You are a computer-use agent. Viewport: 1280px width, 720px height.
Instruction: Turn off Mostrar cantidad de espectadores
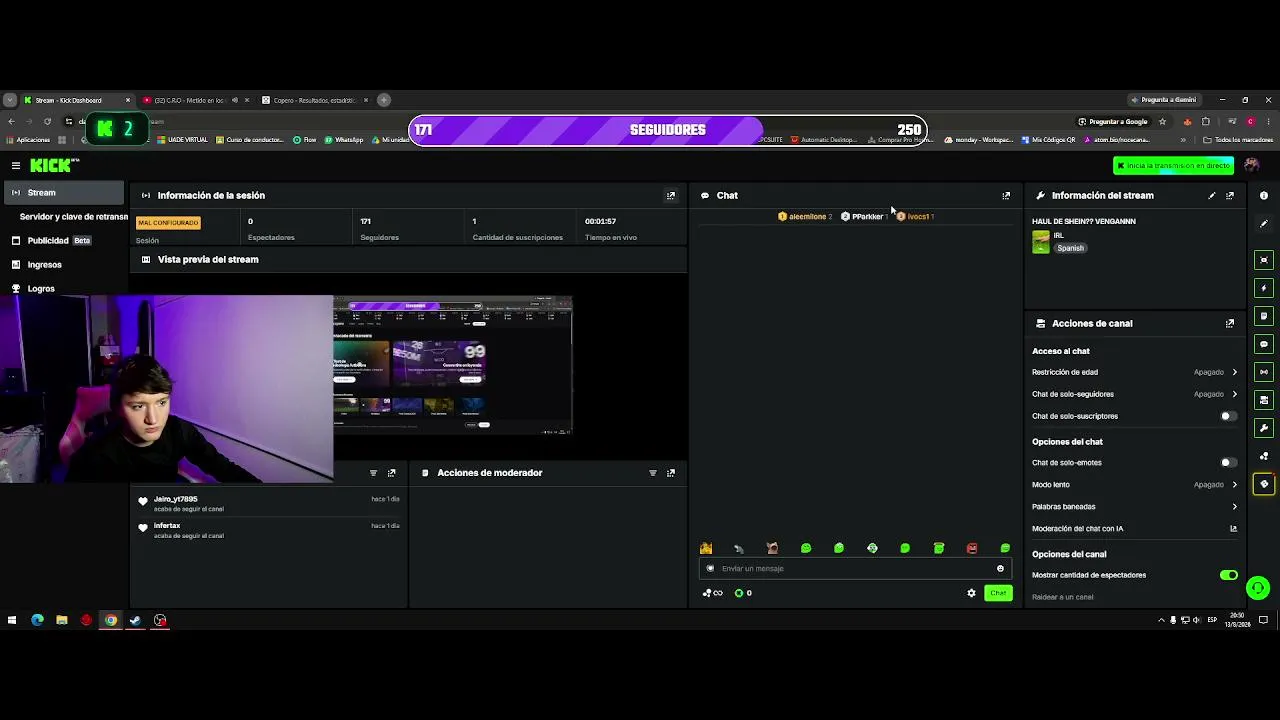1229,575
